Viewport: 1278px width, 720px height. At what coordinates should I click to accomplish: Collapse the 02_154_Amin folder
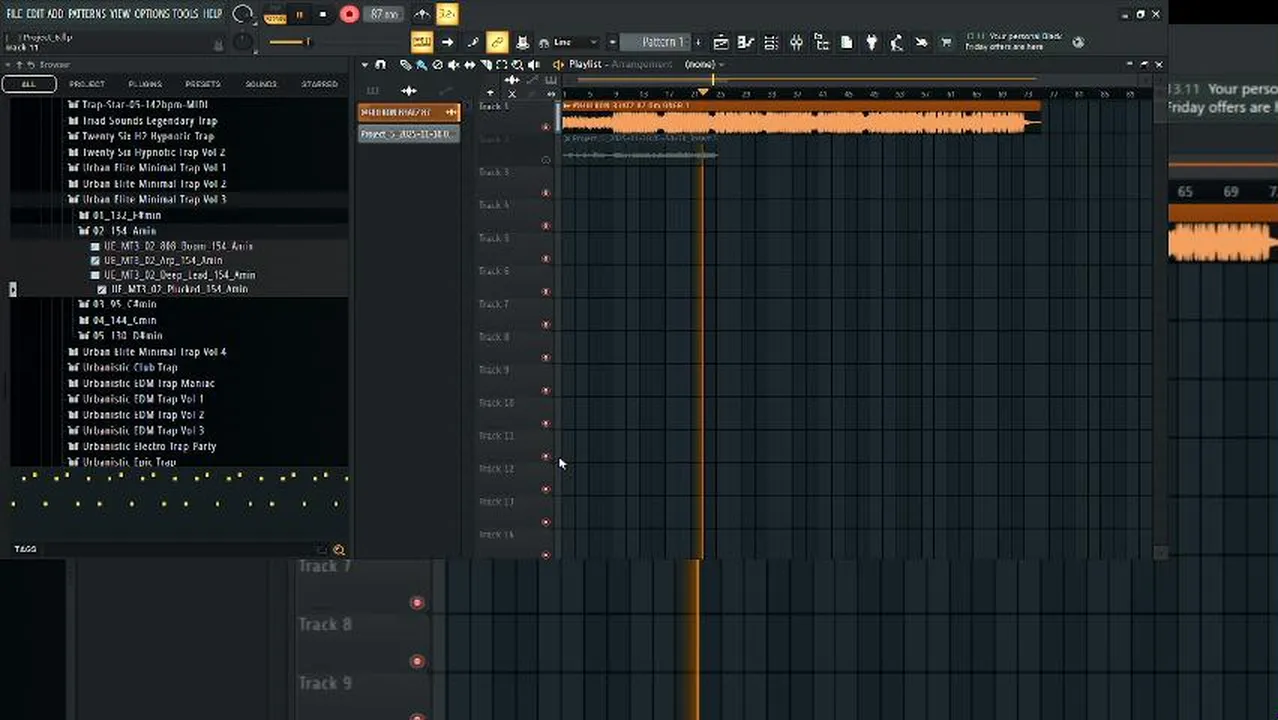click(x=118, y=231)
